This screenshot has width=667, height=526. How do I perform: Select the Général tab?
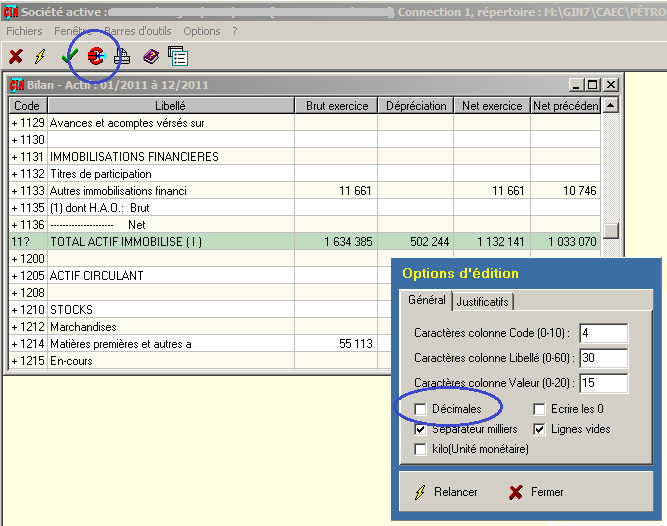click(x=427, y=300)
